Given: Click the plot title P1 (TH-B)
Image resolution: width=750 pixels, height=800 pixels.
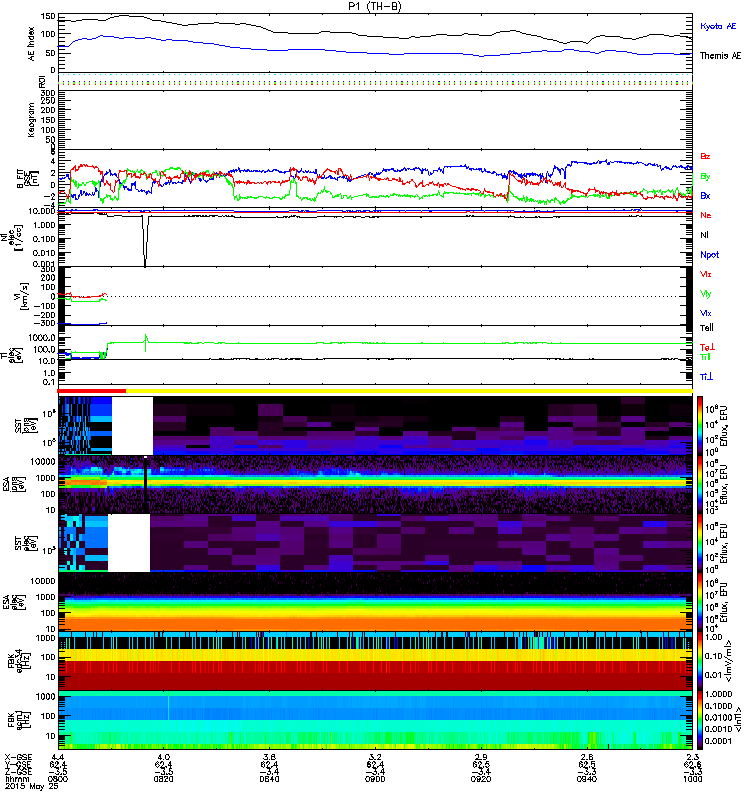Looking at the screenshot, I should [375, 6].
